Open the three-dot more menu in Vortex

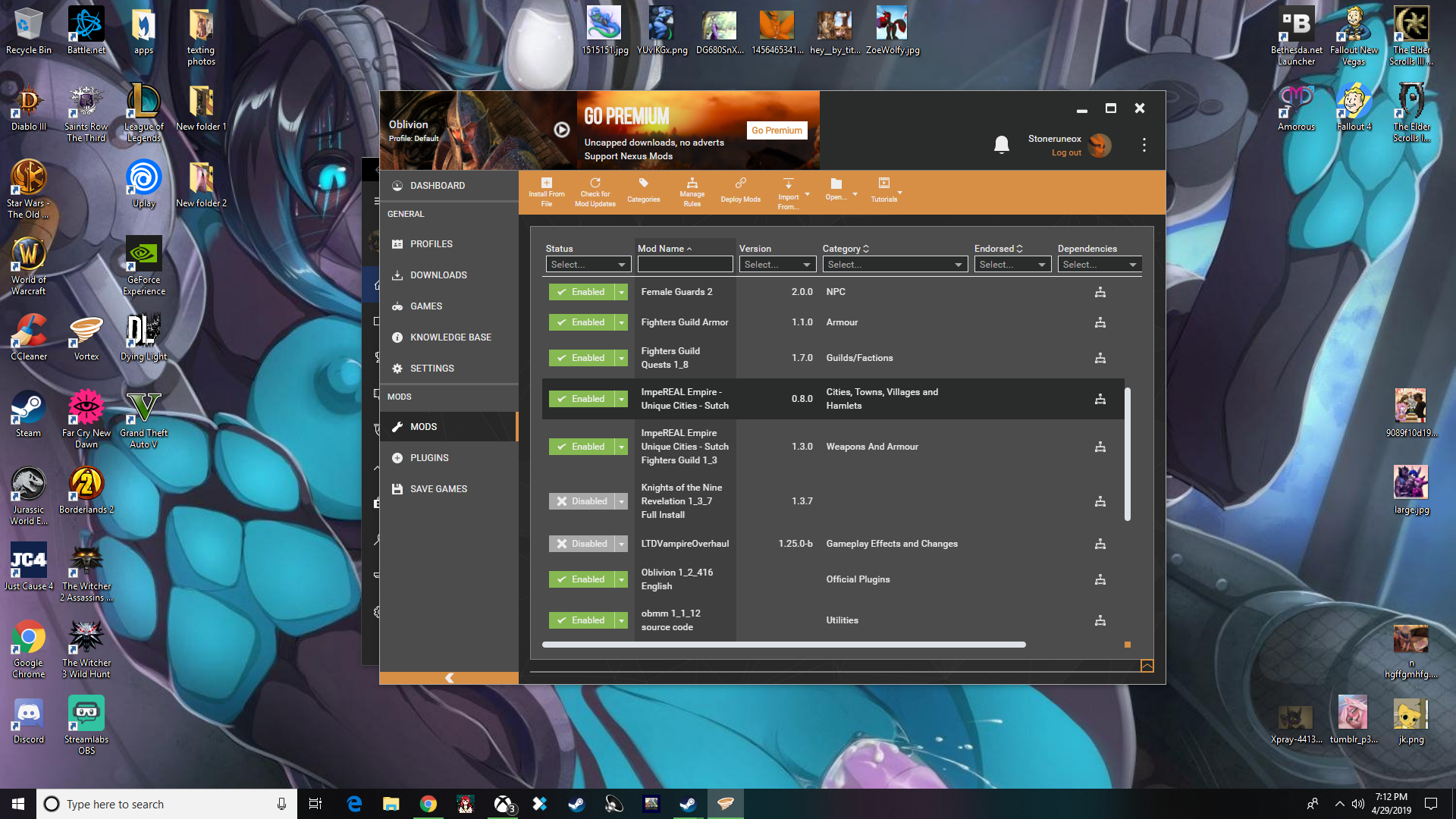coord(1144,145)
